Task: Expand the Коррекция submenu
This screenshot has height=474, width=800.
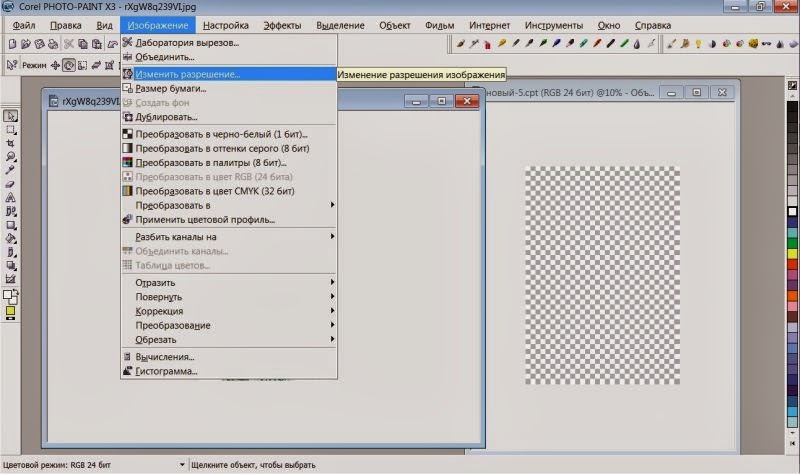Action: [229, 311]
